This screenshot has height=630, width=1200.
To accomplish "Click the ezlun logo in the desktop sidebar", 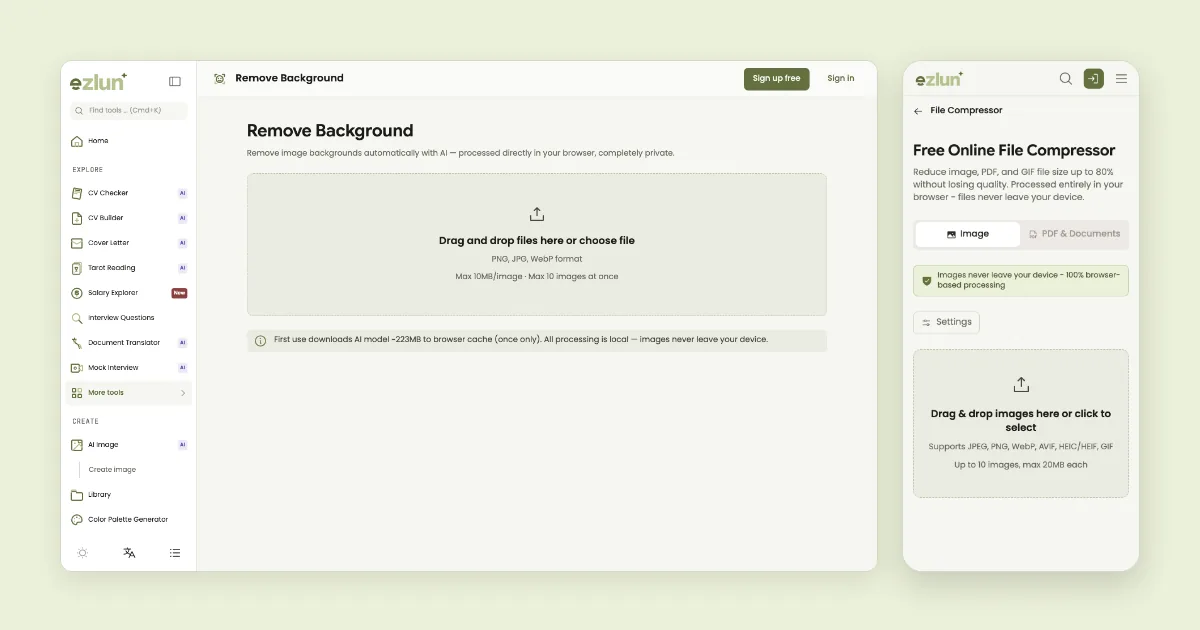I will [x=98, y=81].
